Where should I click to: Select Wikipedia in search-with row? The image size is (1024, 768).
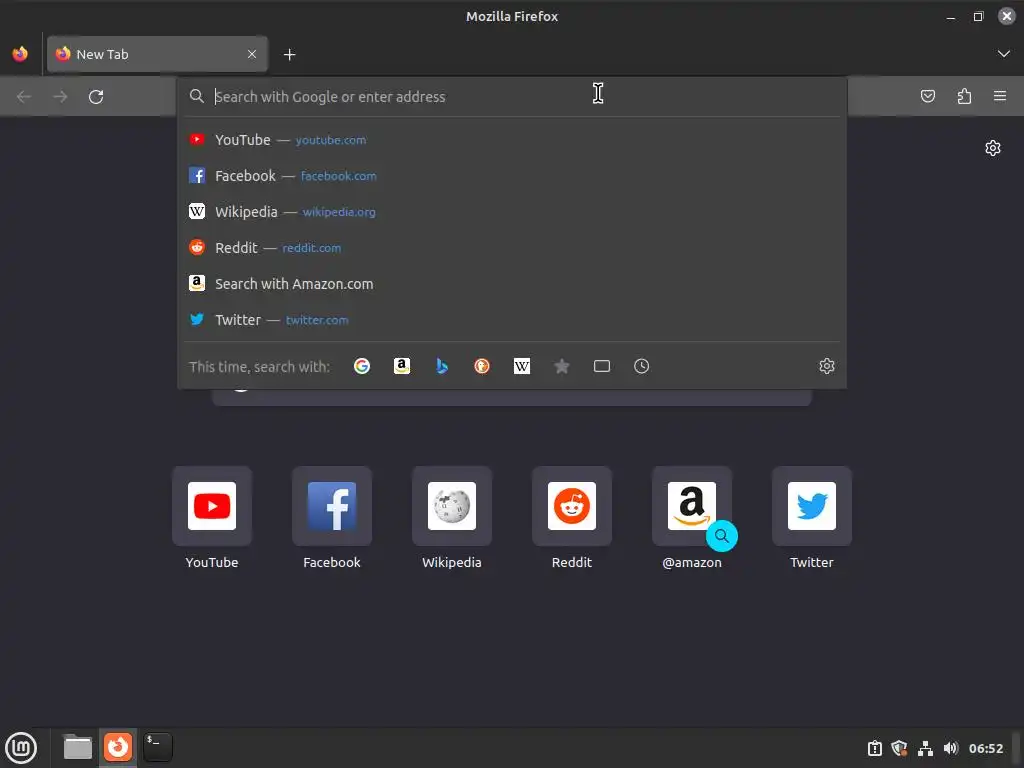pos(522,366)
